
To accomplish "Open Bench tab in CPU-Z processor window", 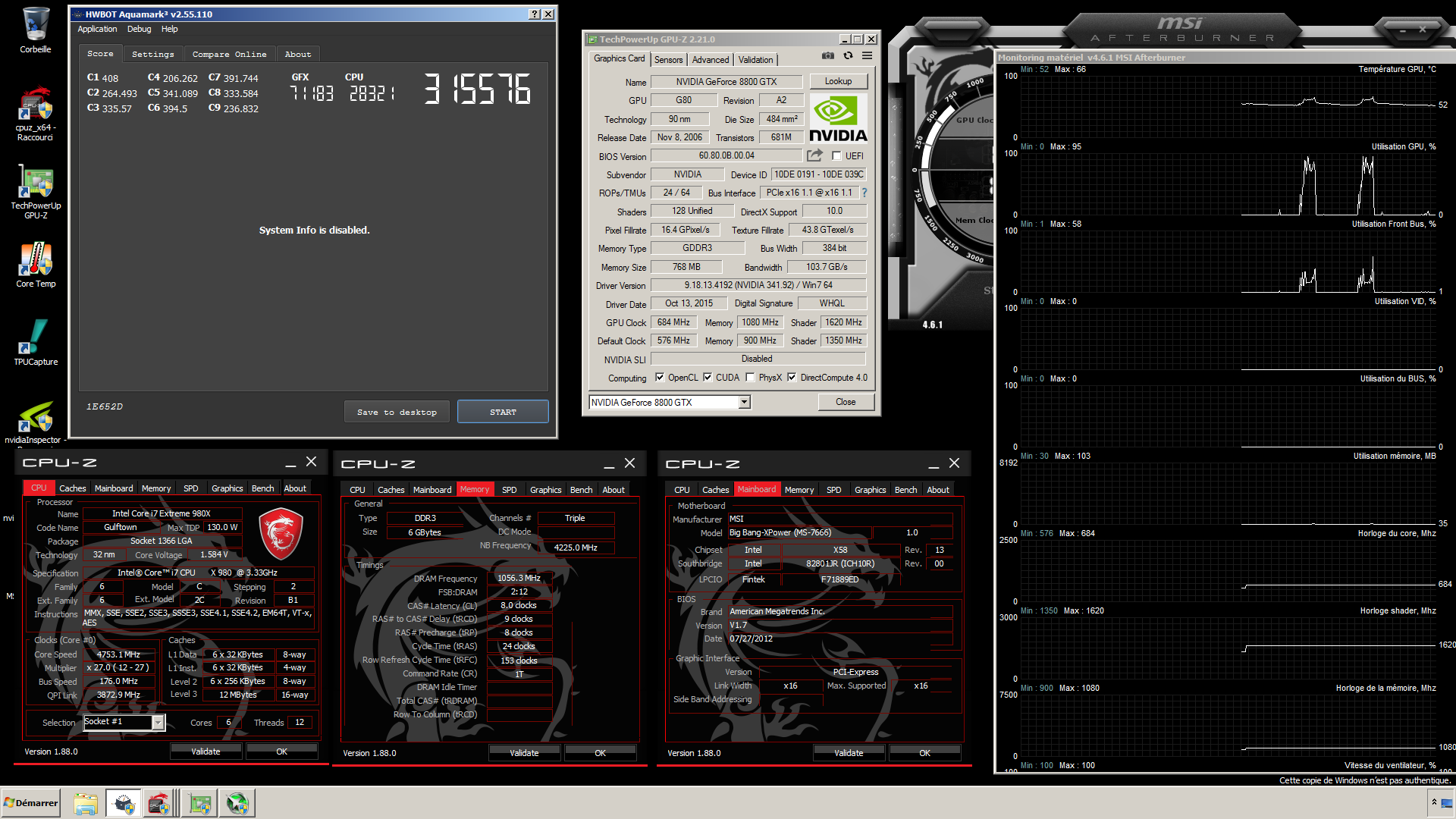I will point(262,488).
